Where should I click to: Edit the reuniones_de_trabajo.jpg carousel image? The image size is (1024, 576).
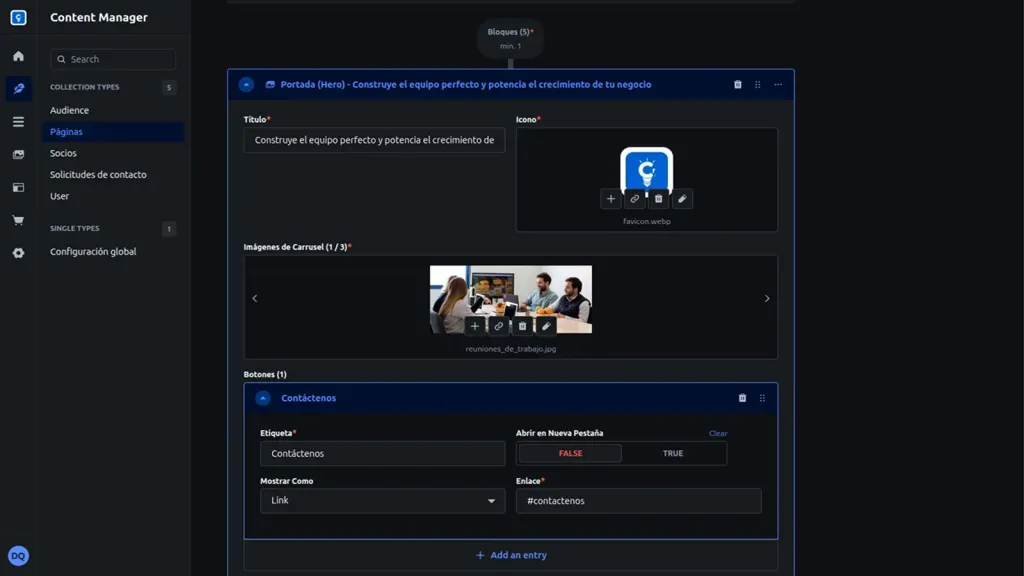(x=546, y=326)
